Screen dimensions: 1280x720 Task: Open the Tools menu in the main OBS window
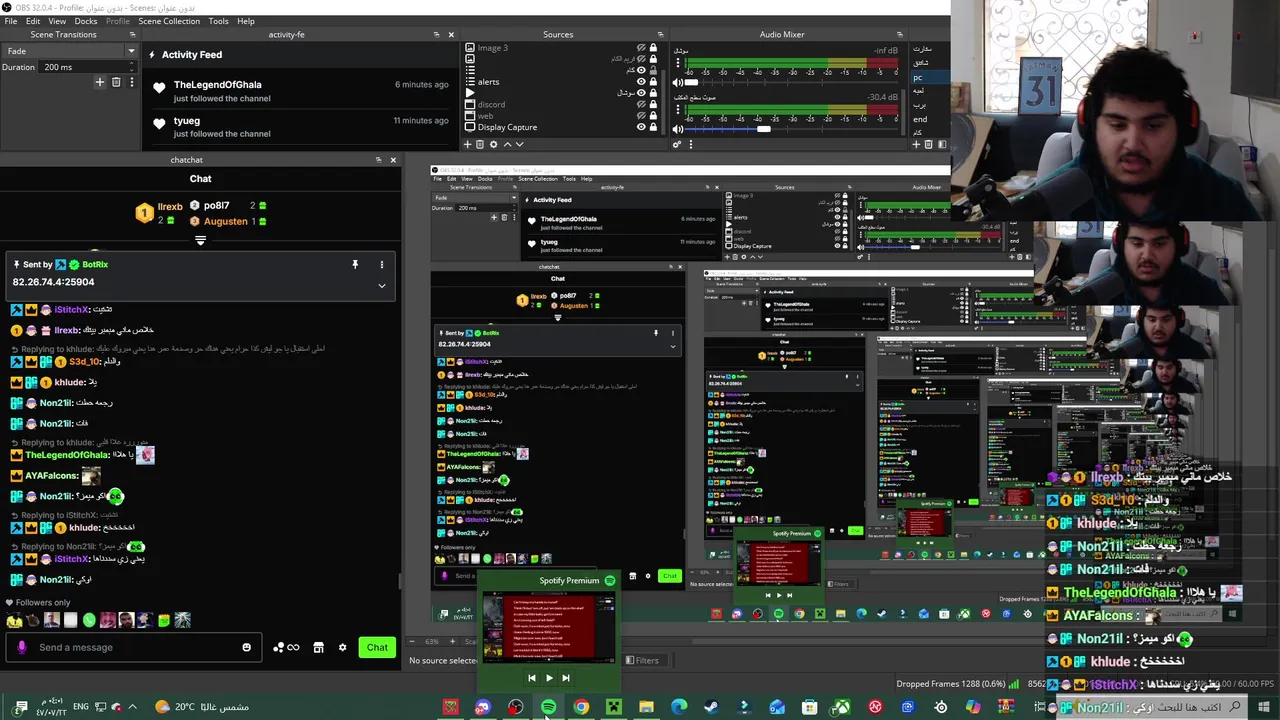point(218,21)
